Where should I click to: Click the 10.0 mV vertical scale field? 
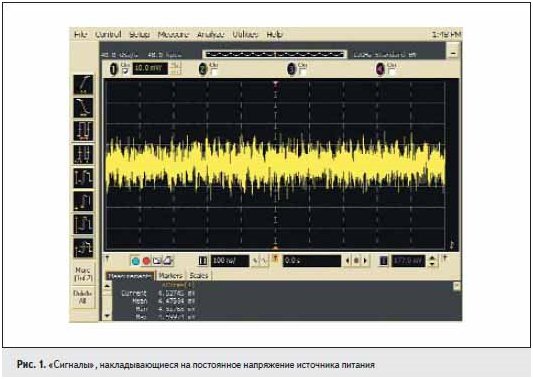[x=150, y=69]
